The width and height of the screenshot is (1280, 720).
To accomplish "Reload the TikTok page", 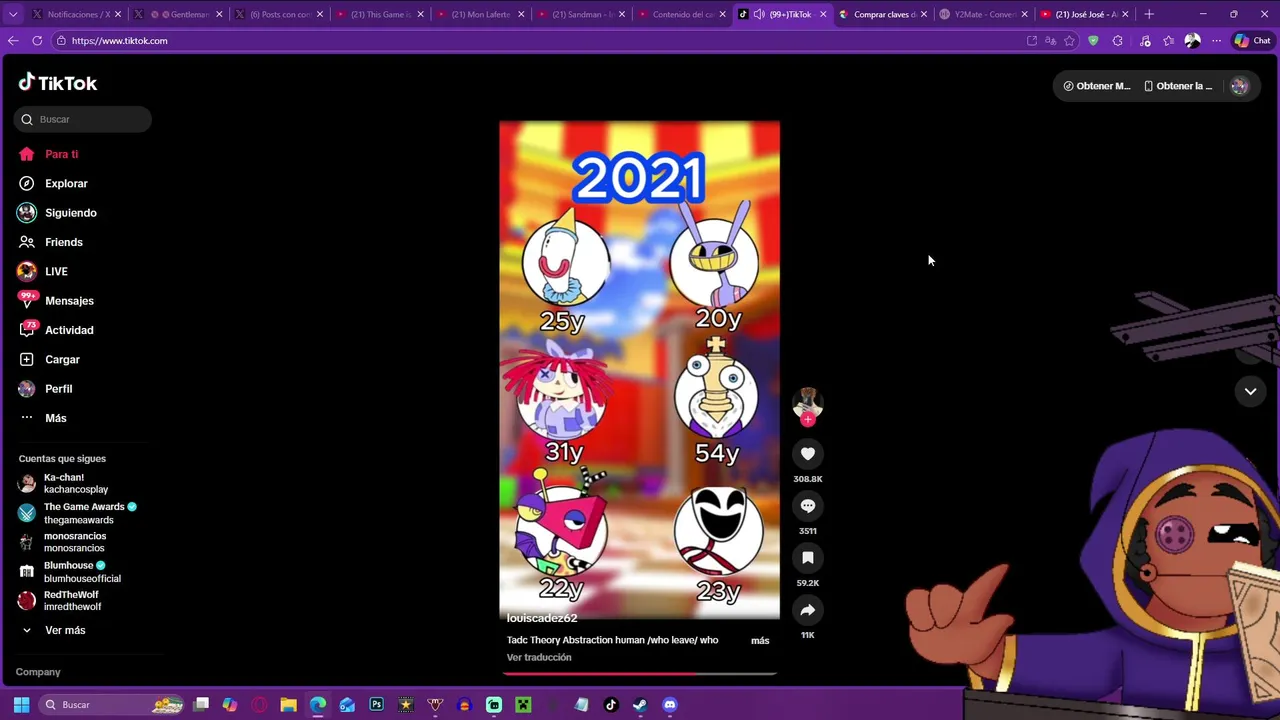I will tap(37, 41).
